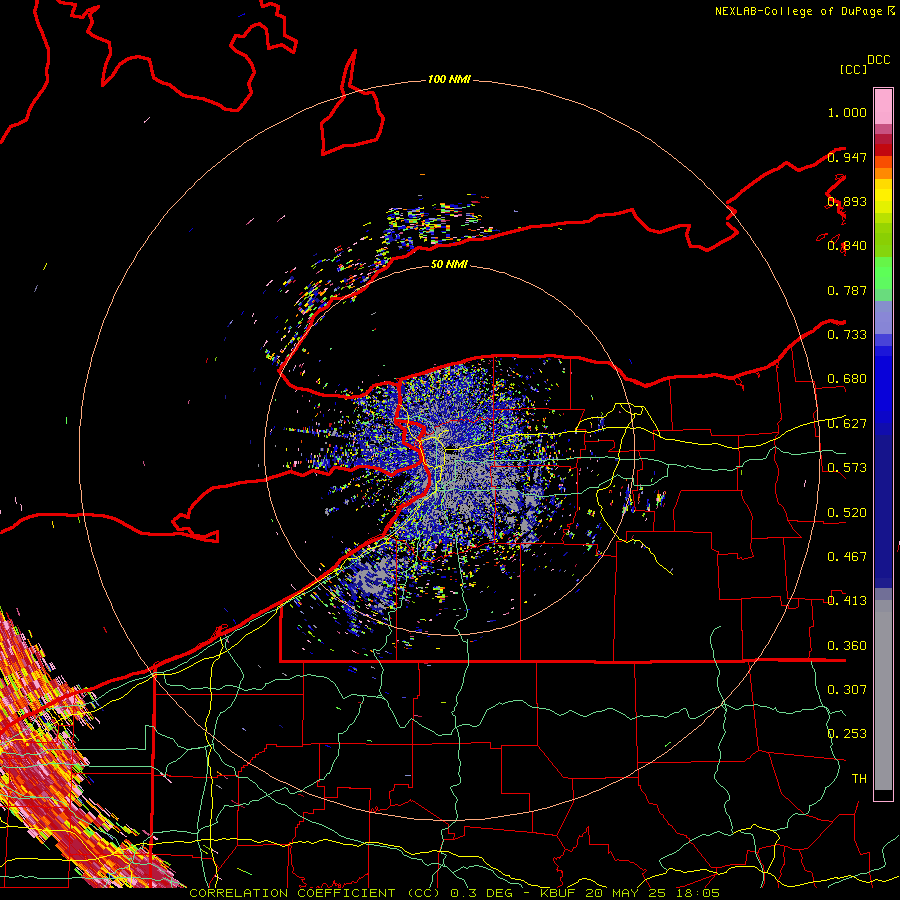Click the 0.520 legend value
The height and width of the screenshot is (900, 900).
(847, 513)
